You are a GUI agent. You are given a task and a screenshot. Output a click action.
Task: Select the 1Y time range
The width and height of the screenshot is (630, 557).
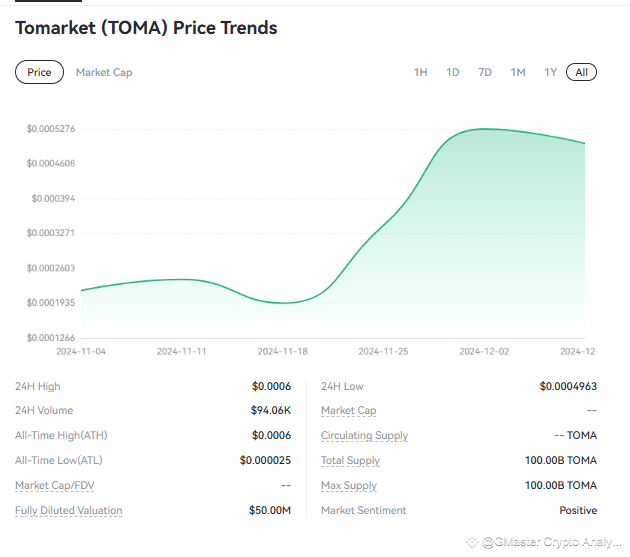click(x=550, y=72)
